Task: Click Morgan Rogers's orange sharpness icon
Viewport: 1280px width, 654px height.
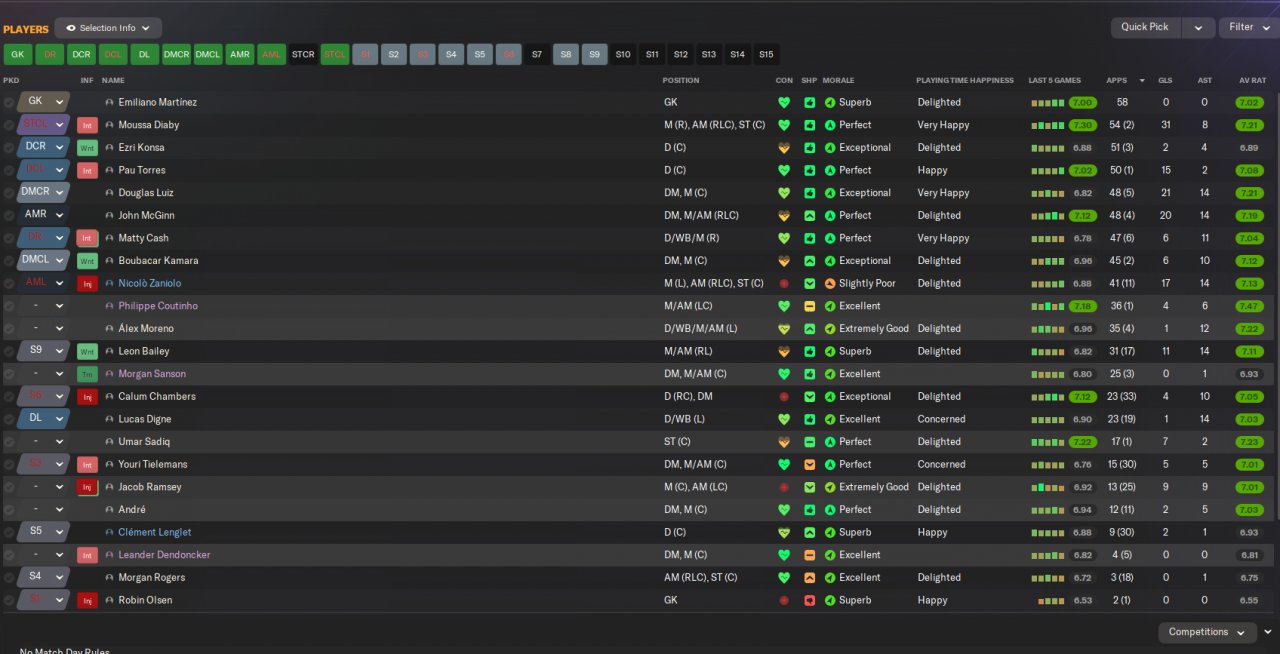Action: click(809, 578)
